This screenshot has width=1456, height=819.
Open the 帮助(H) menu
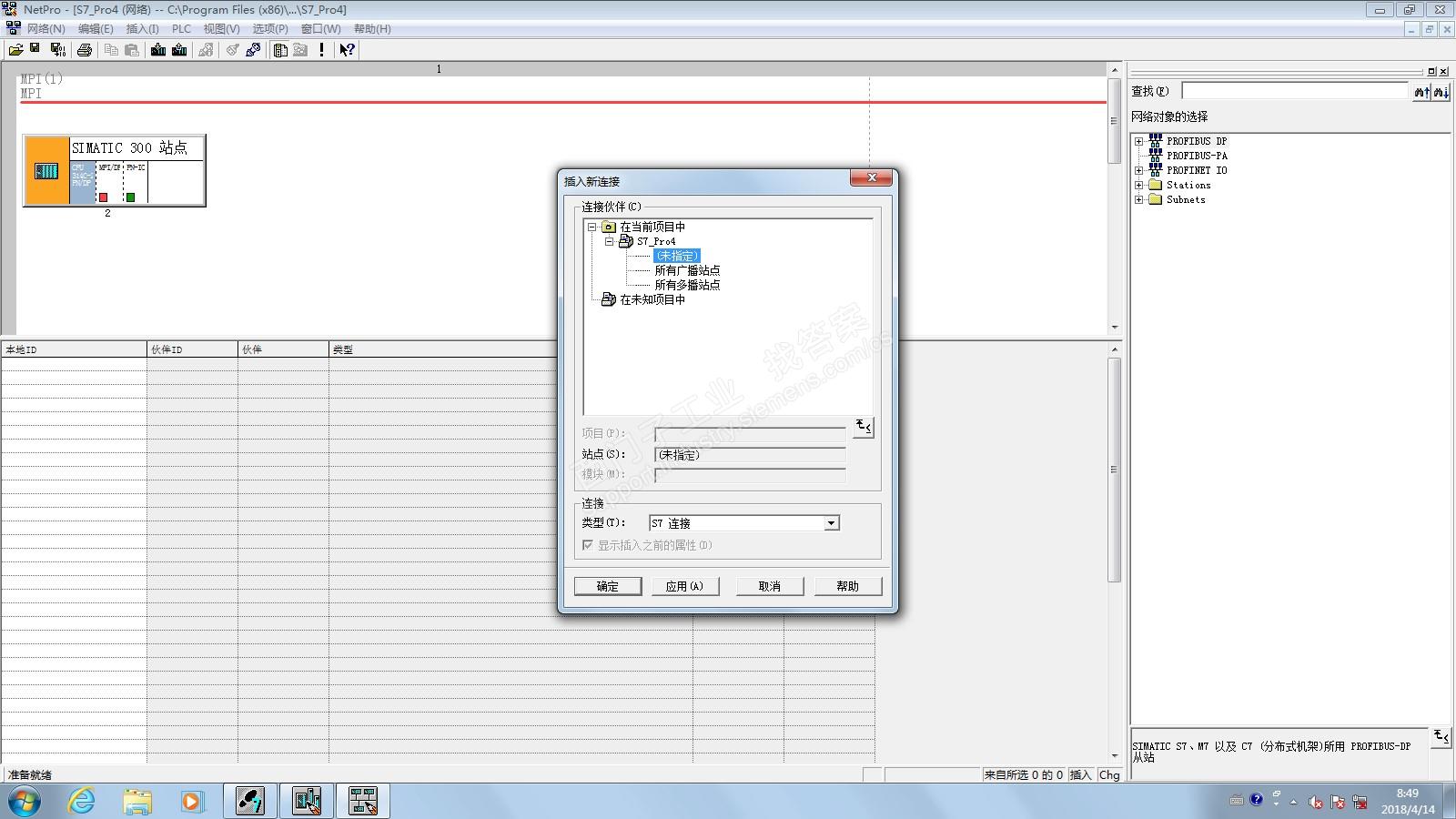[x=372, y=29]
